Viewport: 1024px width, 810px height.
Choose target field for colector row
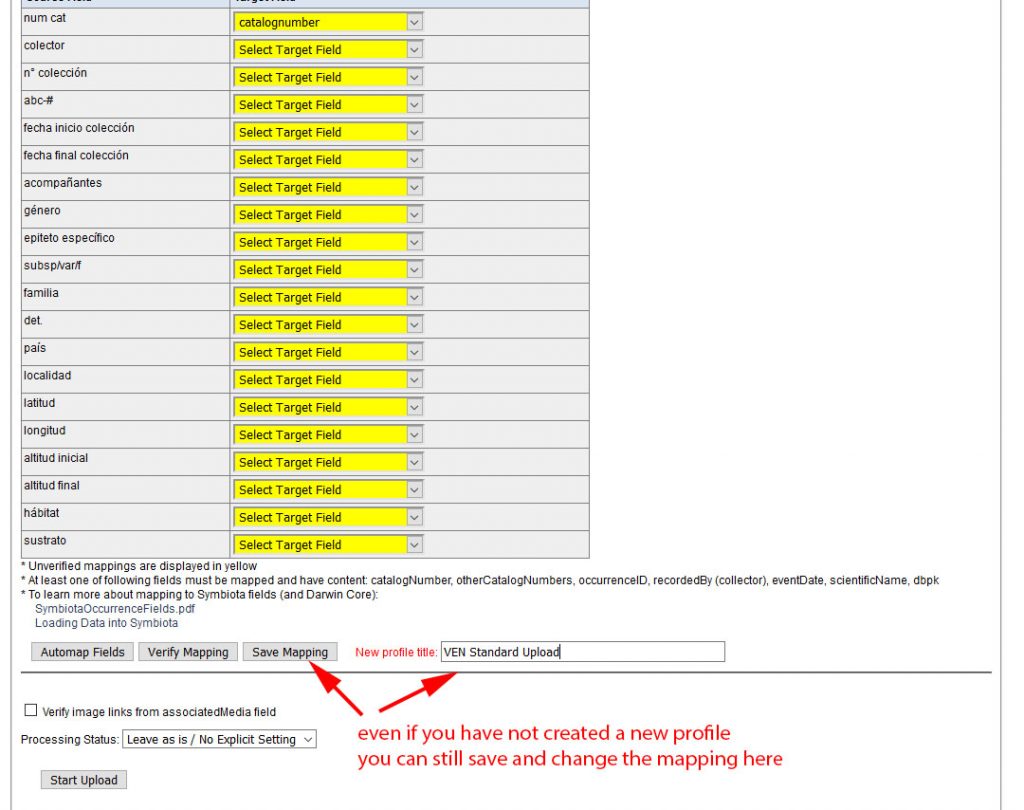coord(328,50)
